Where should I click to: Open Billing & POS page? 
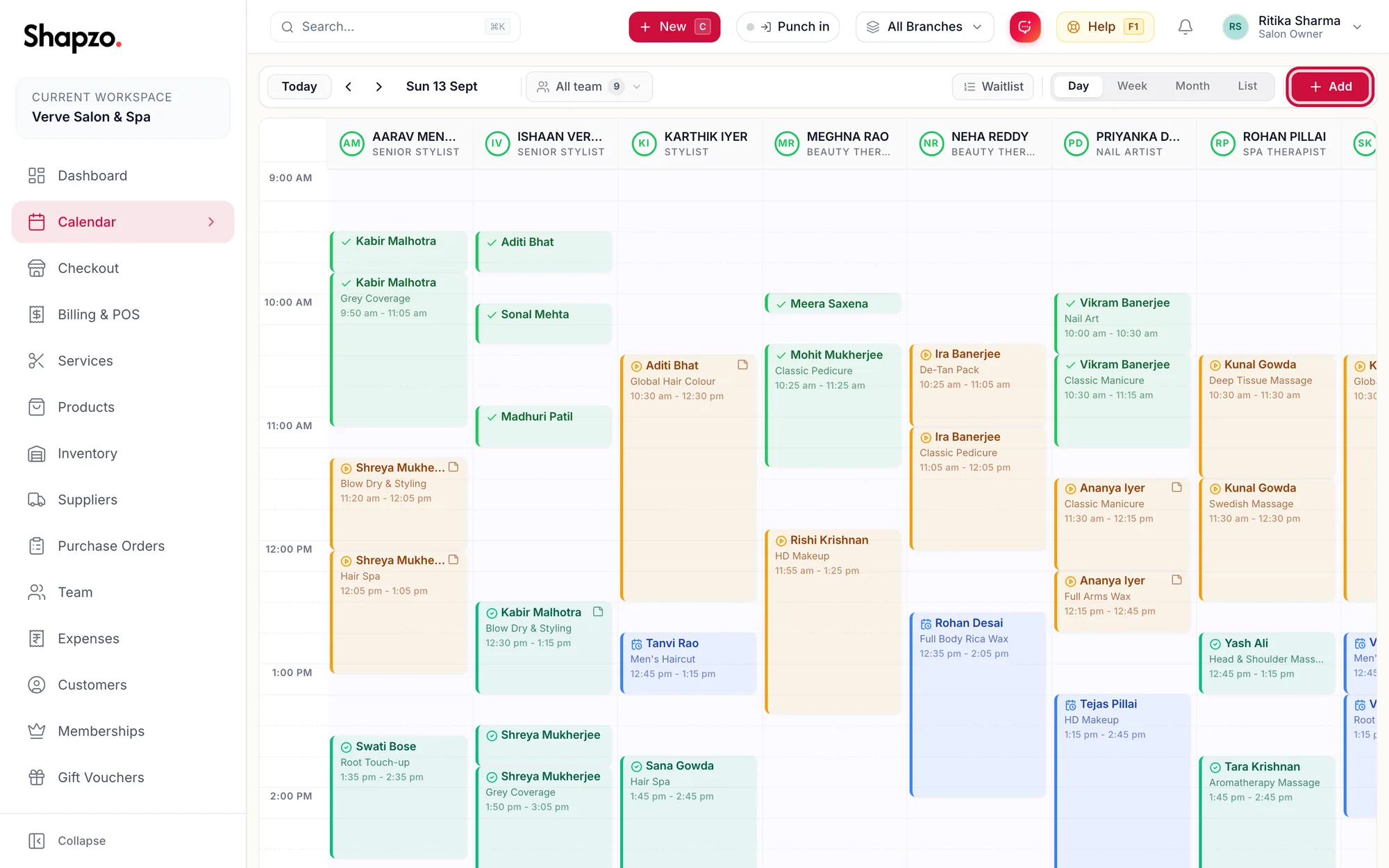(123, 315)
